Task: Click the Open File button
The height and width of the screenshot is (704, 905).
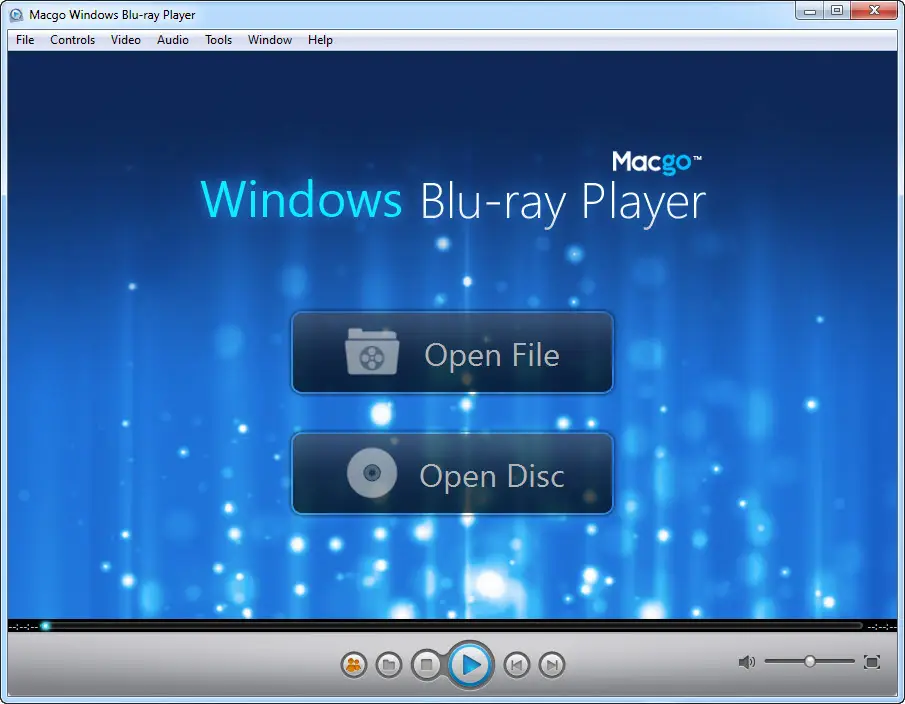Action: click(452, 353)
